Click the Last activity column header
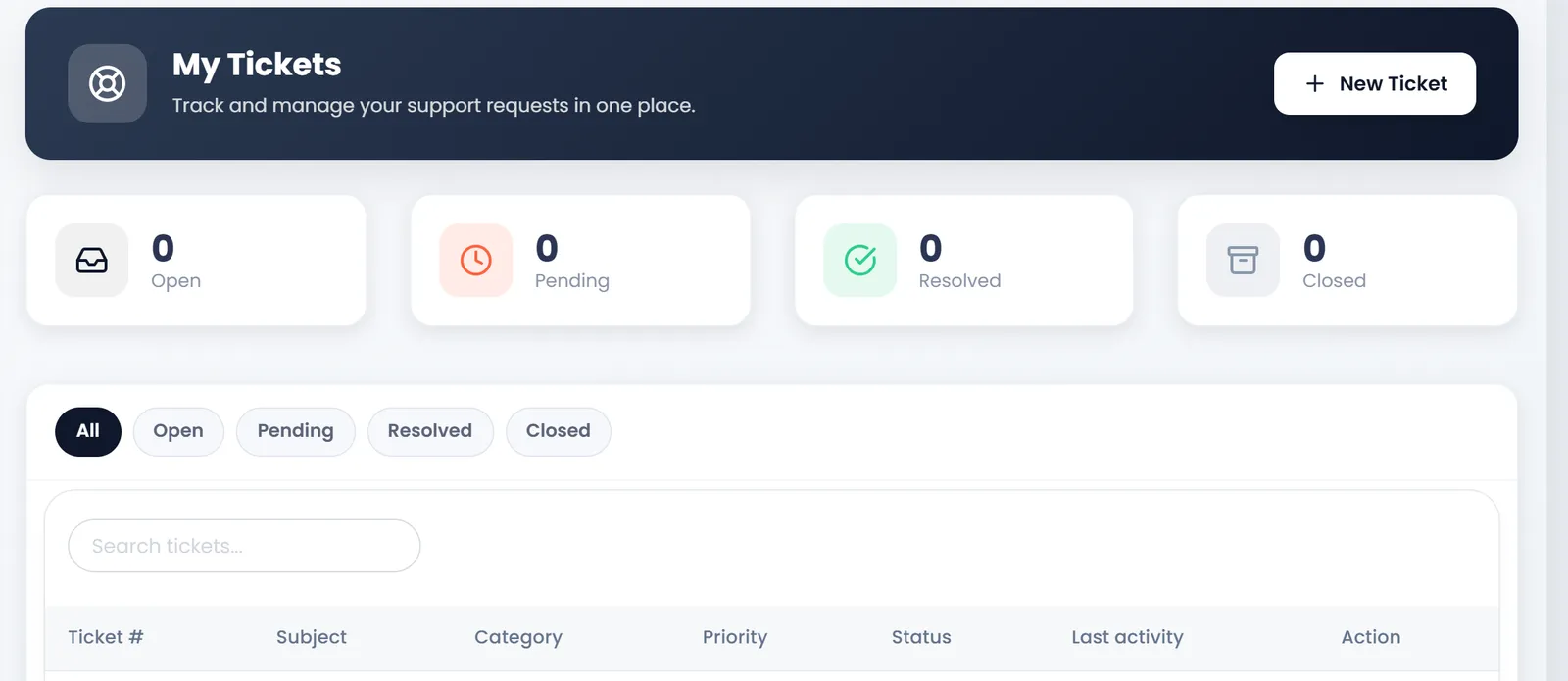This screenshot has height=681, width=1568. (1128, 637)
